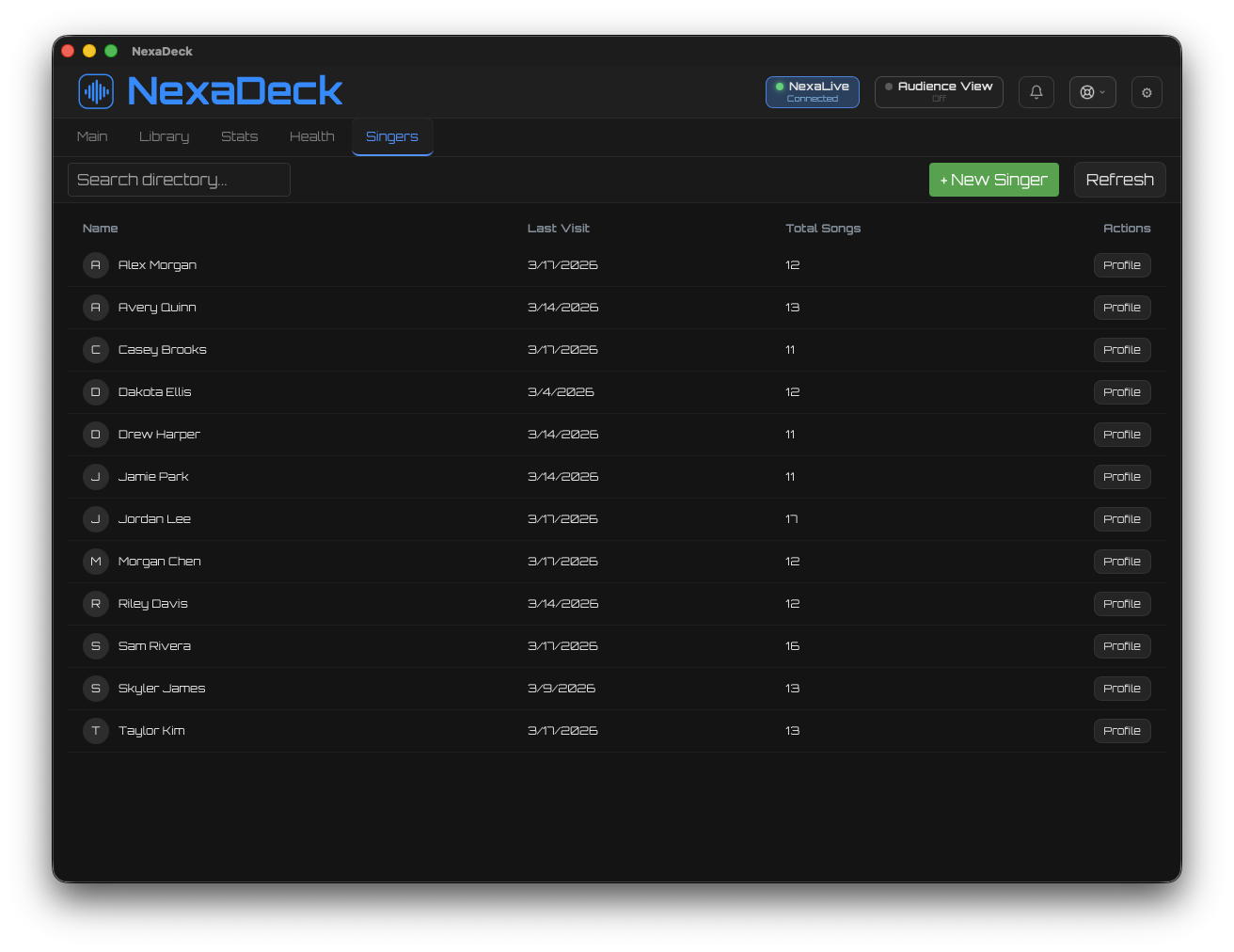Screen dimensions: 1234x952
Task: Sort by the Last Visit column header
Action: 558,229
